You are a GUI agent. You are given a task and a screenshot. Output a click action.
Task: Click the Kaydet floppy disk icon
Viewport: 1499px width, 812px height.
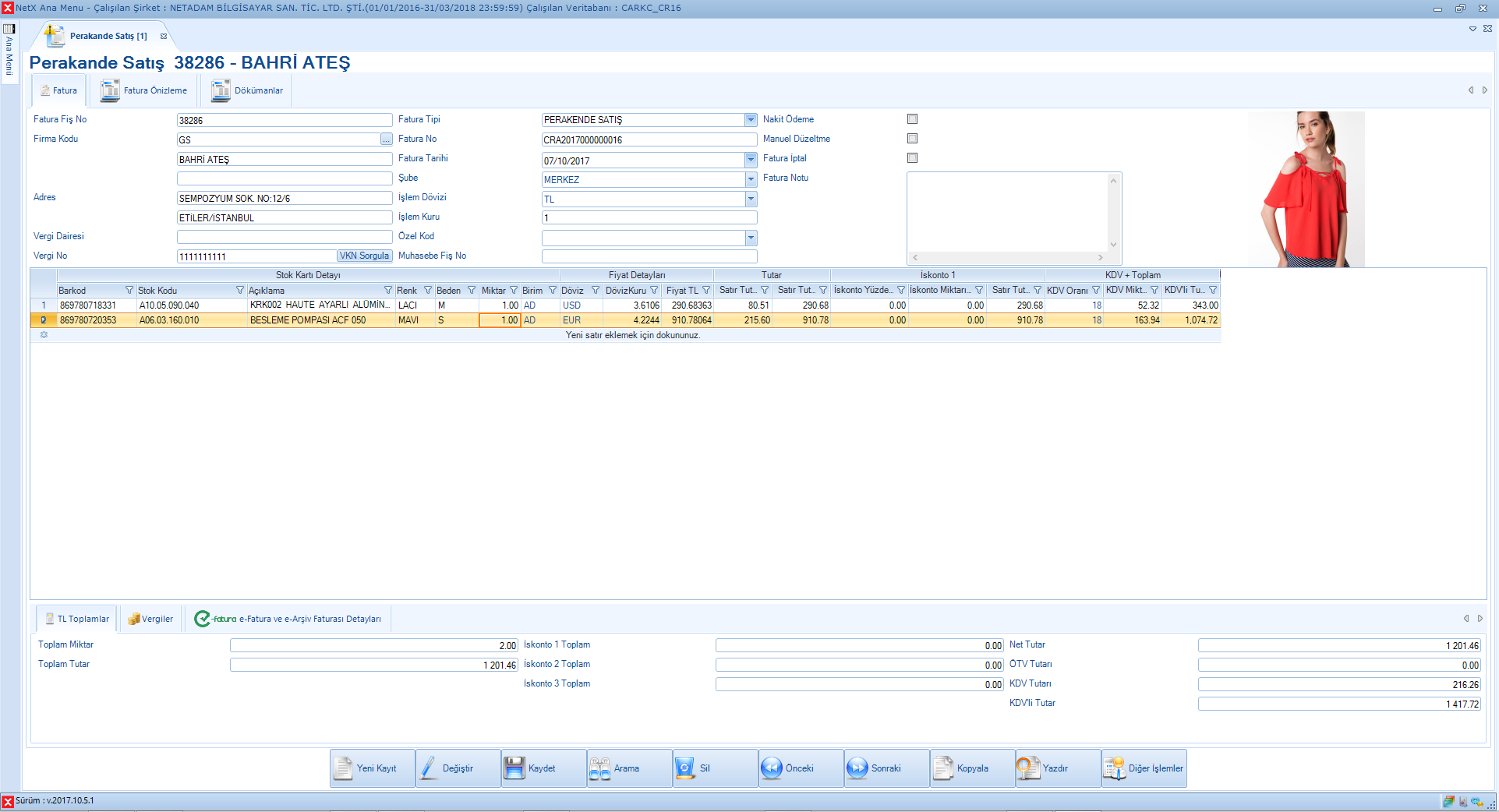(514, 768)
